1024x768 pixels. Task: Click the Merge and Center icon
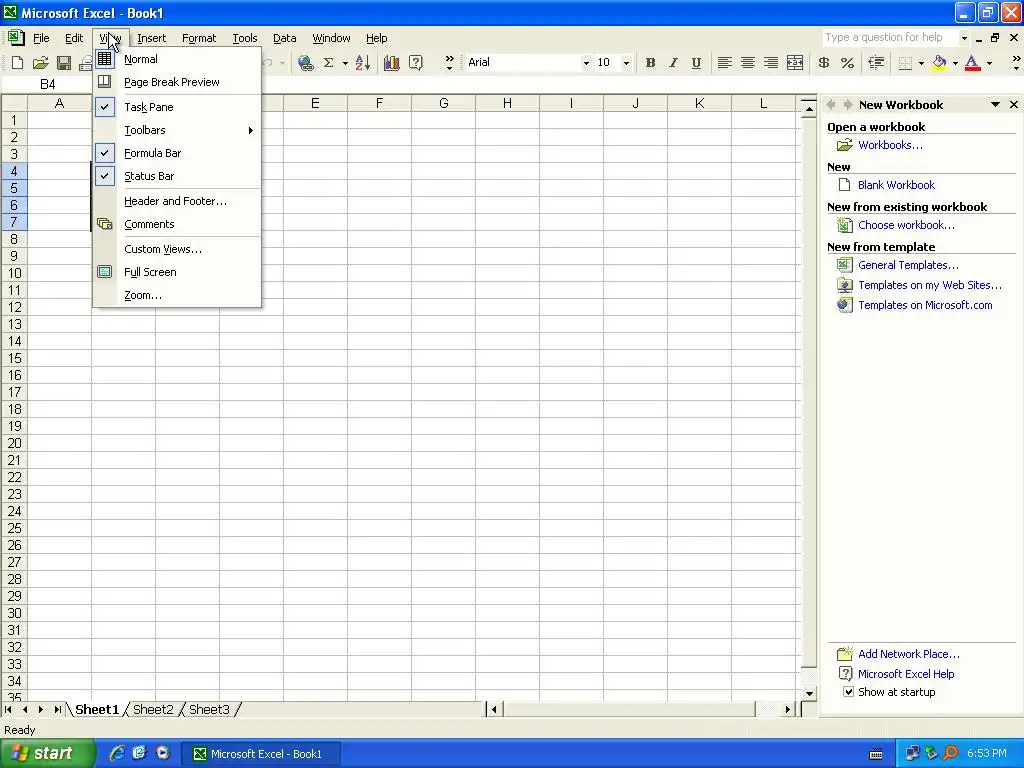pos(795,63)
